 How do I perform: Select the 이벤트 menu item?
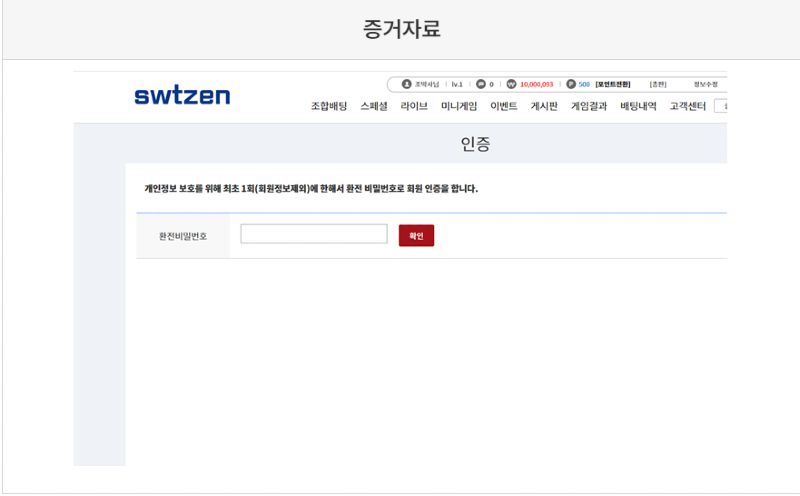click(x=503, y=106)
